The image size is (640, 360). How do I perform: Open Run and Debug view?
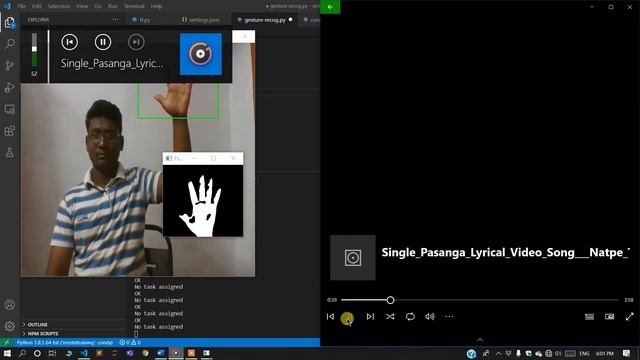point(9,87)
